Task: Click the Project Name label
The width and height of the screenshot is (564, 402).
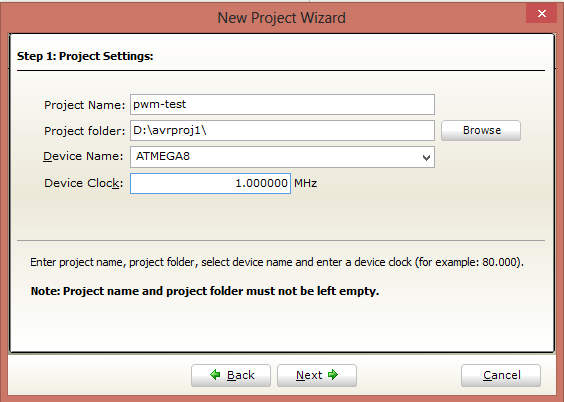Action: 85,105
